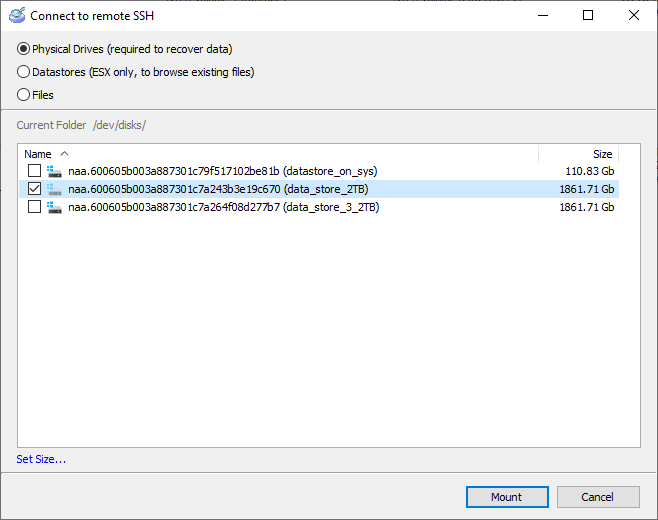Screen dimensions: 658x520
Task: Select the Physical Drives radio option
Action: point(24,49)
